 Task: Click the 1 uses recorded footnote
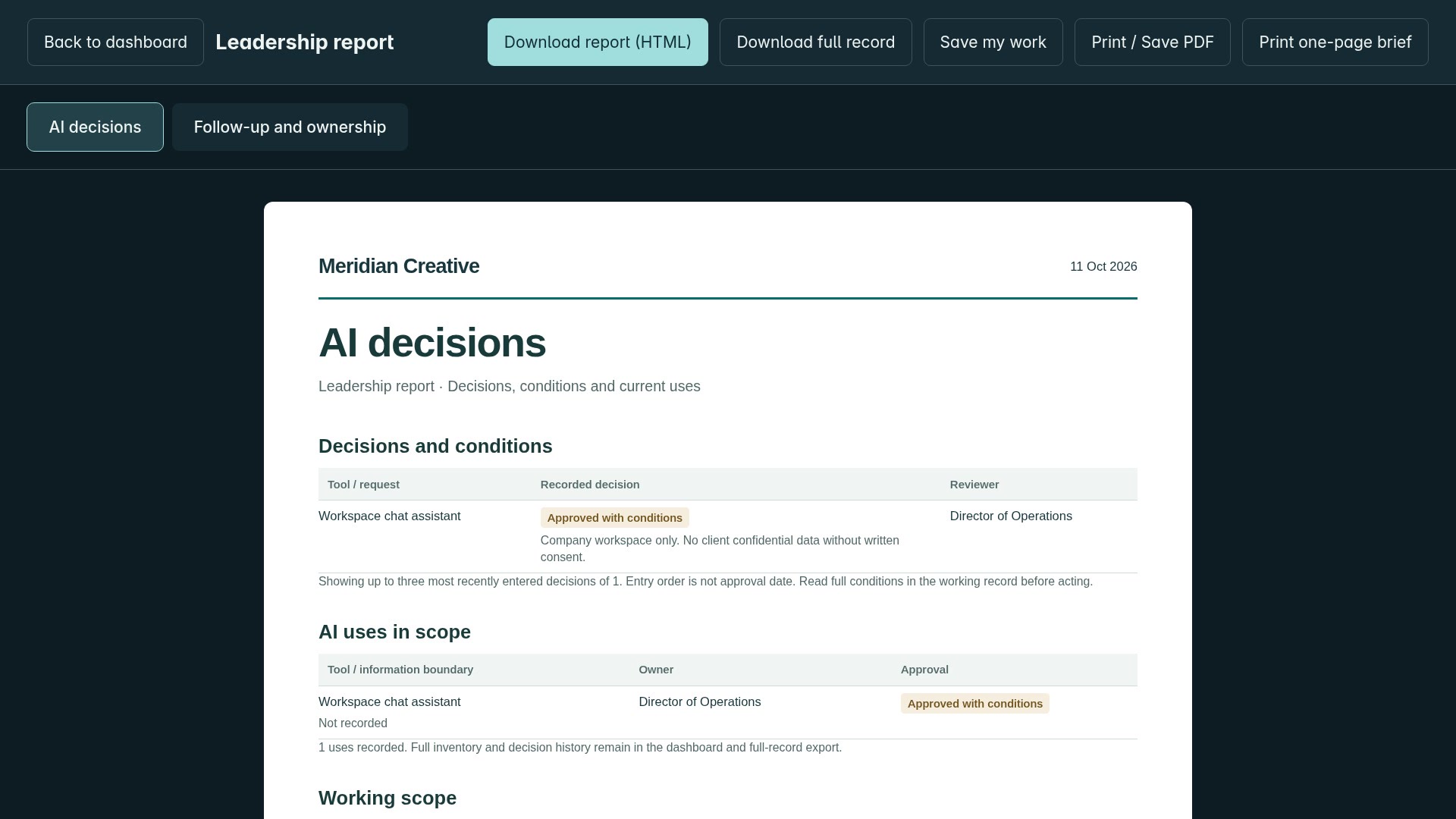pos(580,747)
